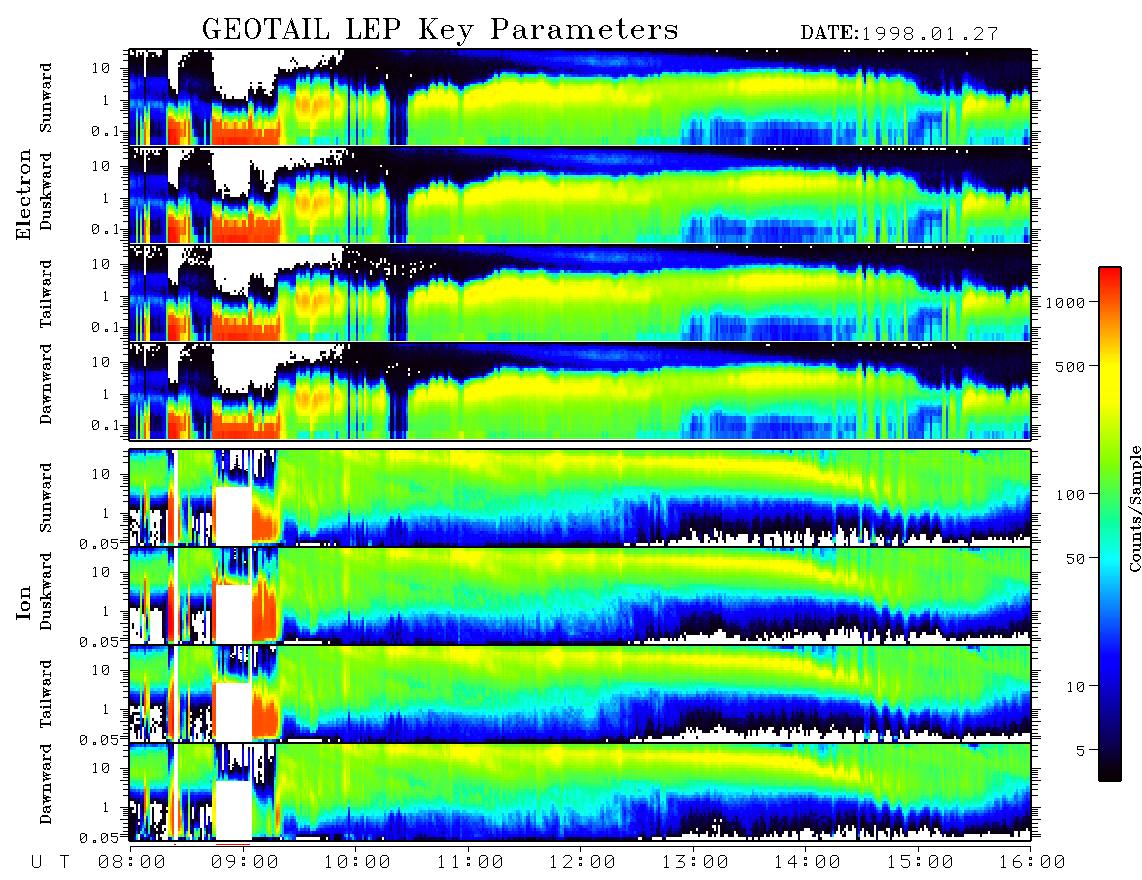Select the Electron Tailward axis label
The height and width of the screenshot is (880, 1142).
(46, 294)
